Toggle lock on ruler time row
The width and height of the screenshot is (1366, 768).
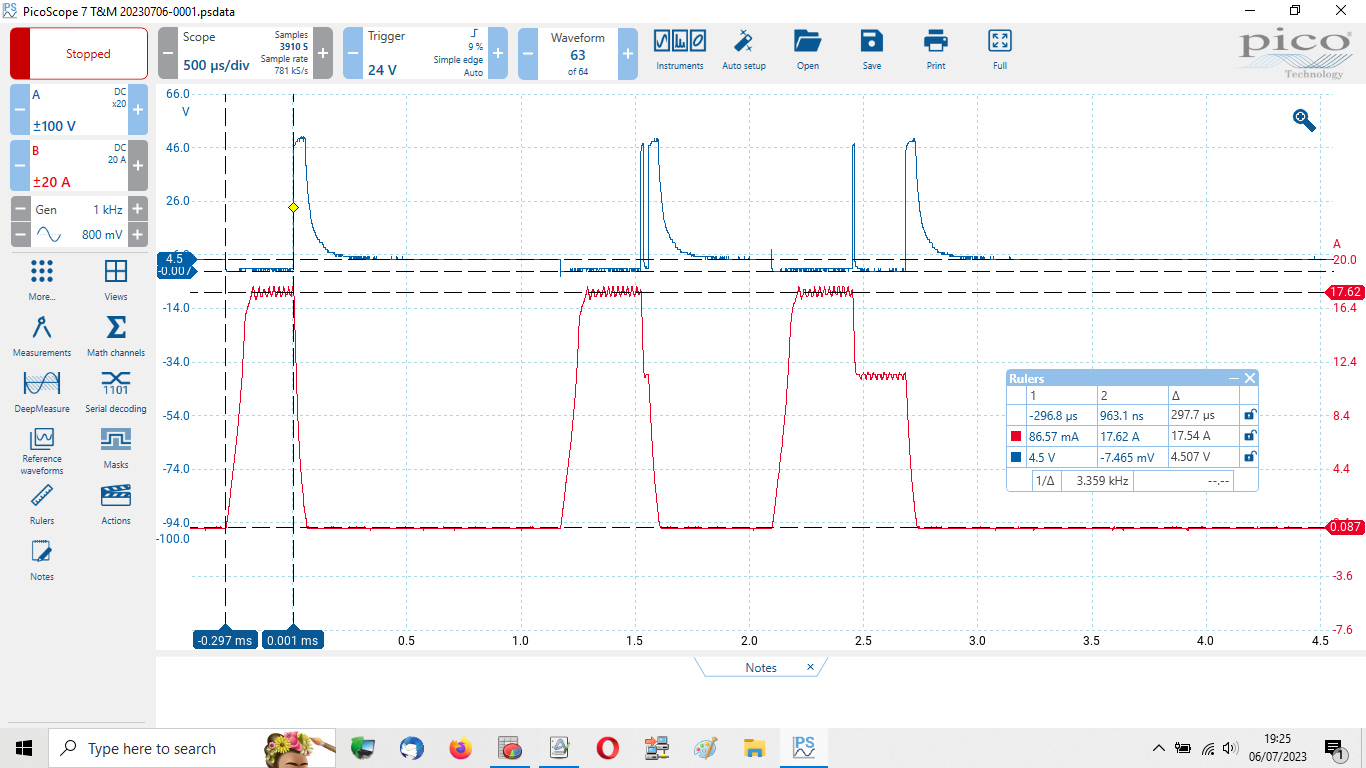coord(1248,414)
